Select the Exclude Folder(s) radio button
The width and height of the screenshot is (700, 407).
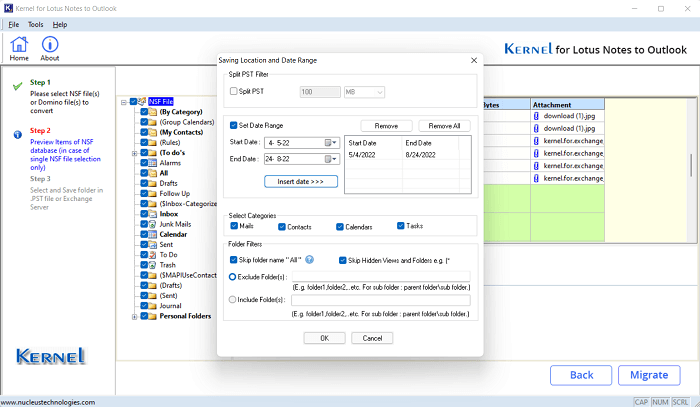point(232,277)
